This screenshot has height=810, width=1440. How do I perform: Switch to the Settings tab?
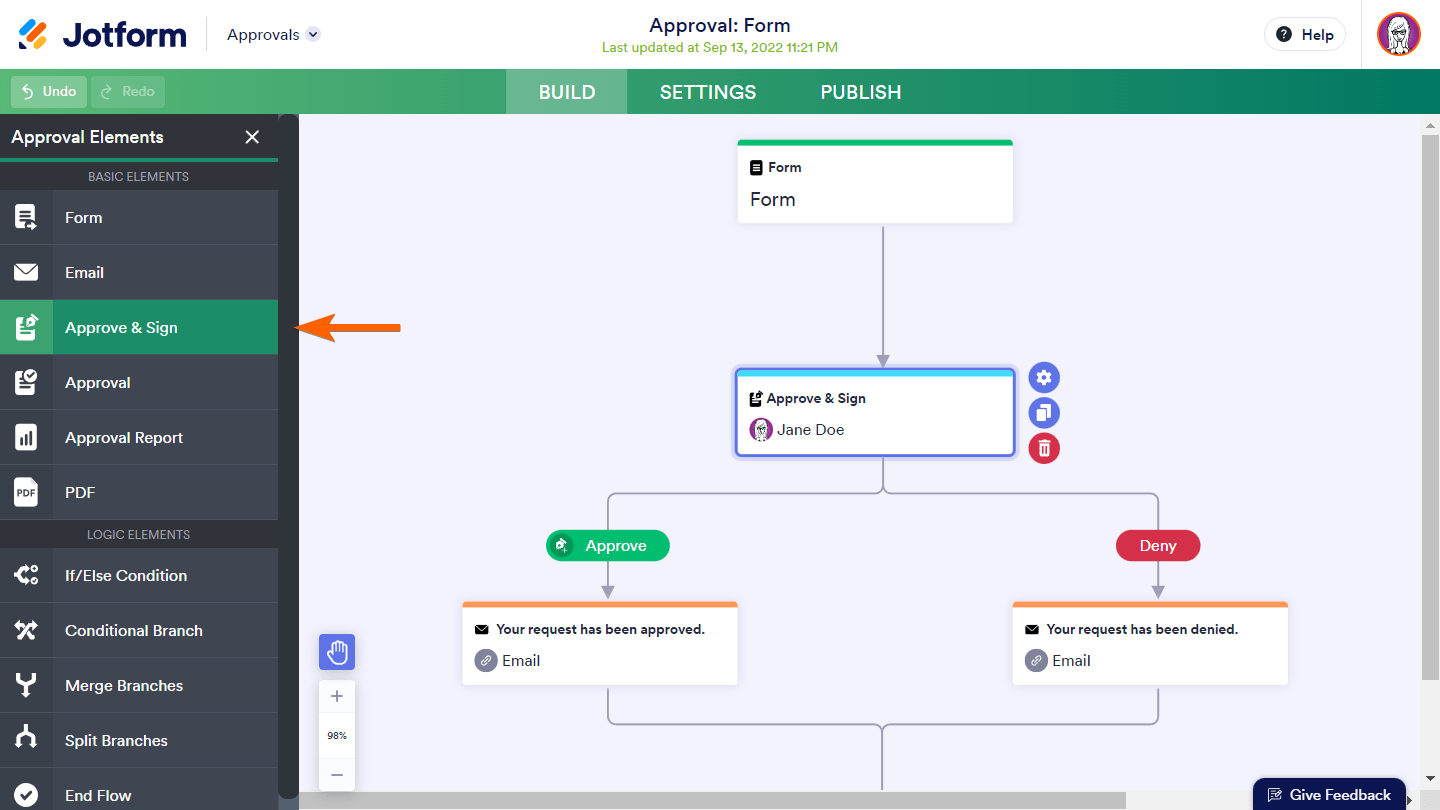coord(708,92)
